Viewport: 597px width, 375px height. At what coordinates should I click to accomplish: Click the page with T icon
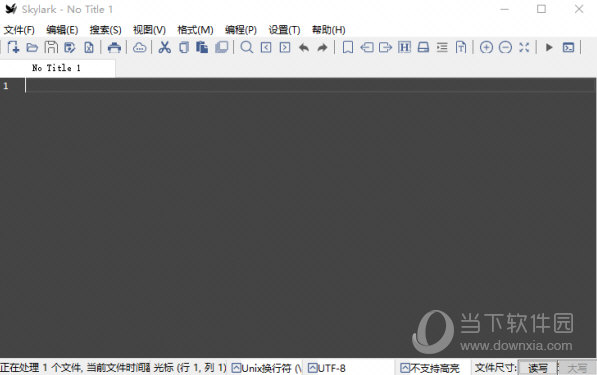461,47
